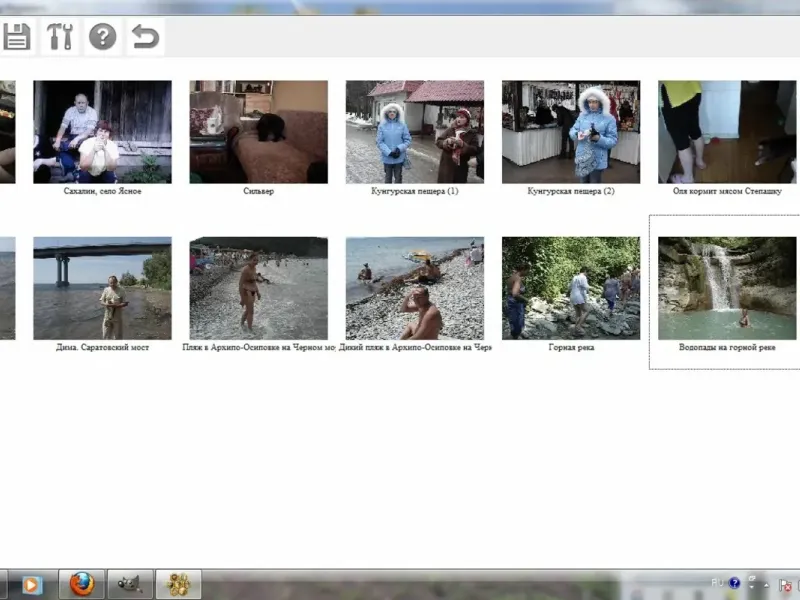Screen dimensions: 800x600
Task: Click the golden flower app taskbar icon
Action: (178, 584)
